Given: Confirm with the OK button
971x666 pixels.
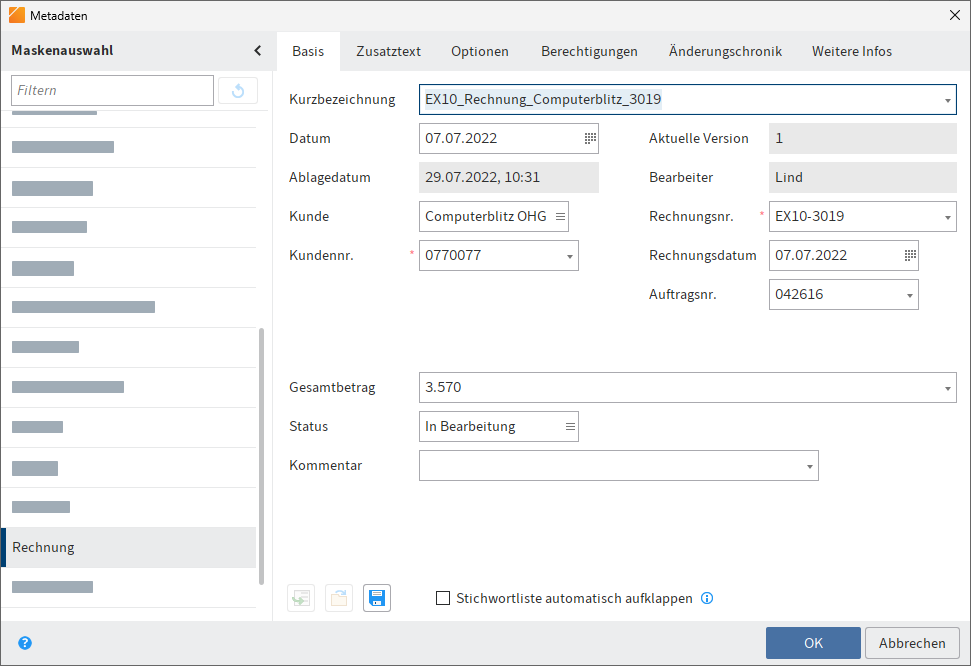Looking at the screenshot, I should pos(813,643).
